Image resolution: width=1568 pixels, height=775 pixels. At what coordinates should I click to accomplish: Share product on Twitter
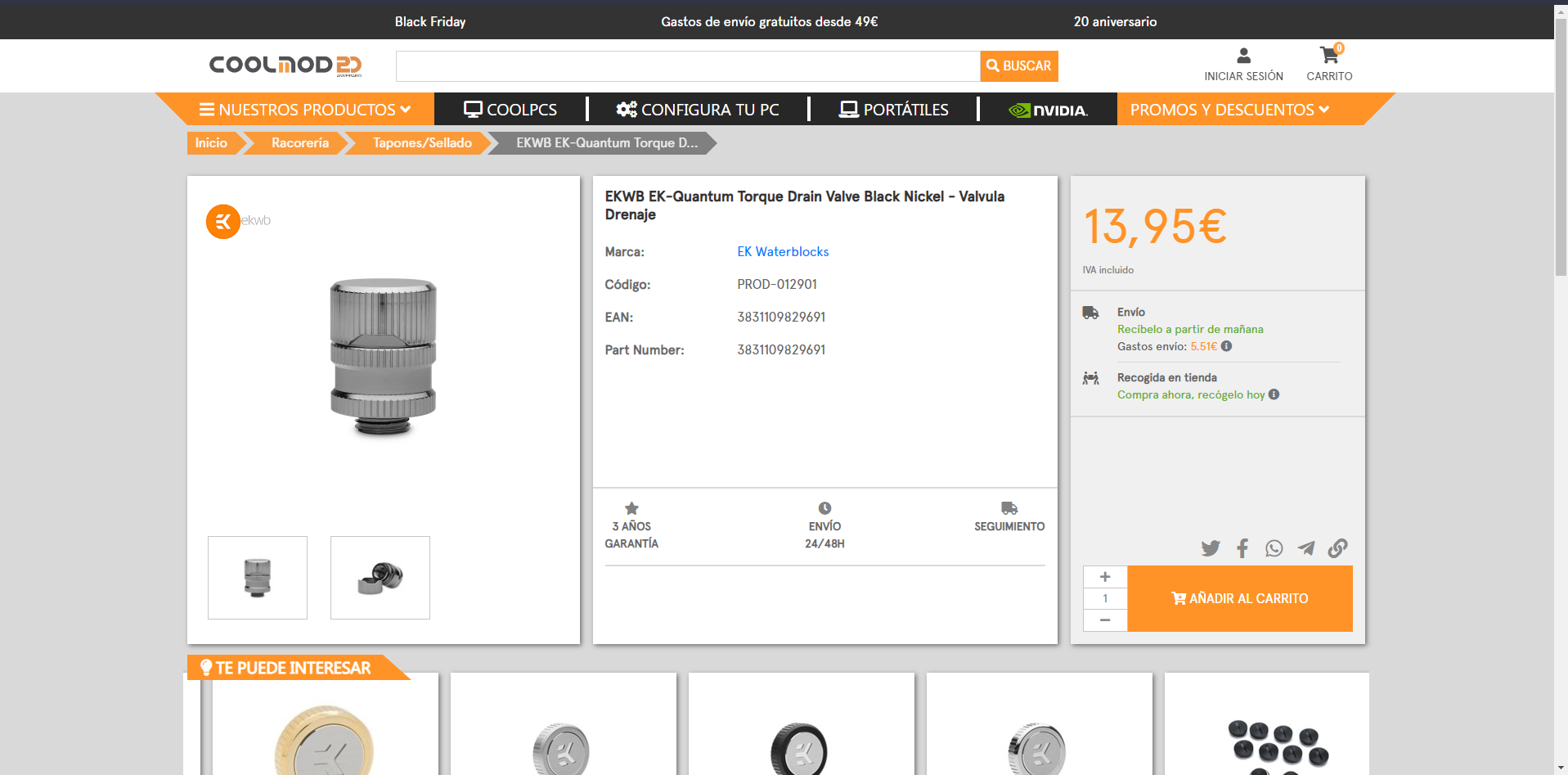(x=1211, y=548)
